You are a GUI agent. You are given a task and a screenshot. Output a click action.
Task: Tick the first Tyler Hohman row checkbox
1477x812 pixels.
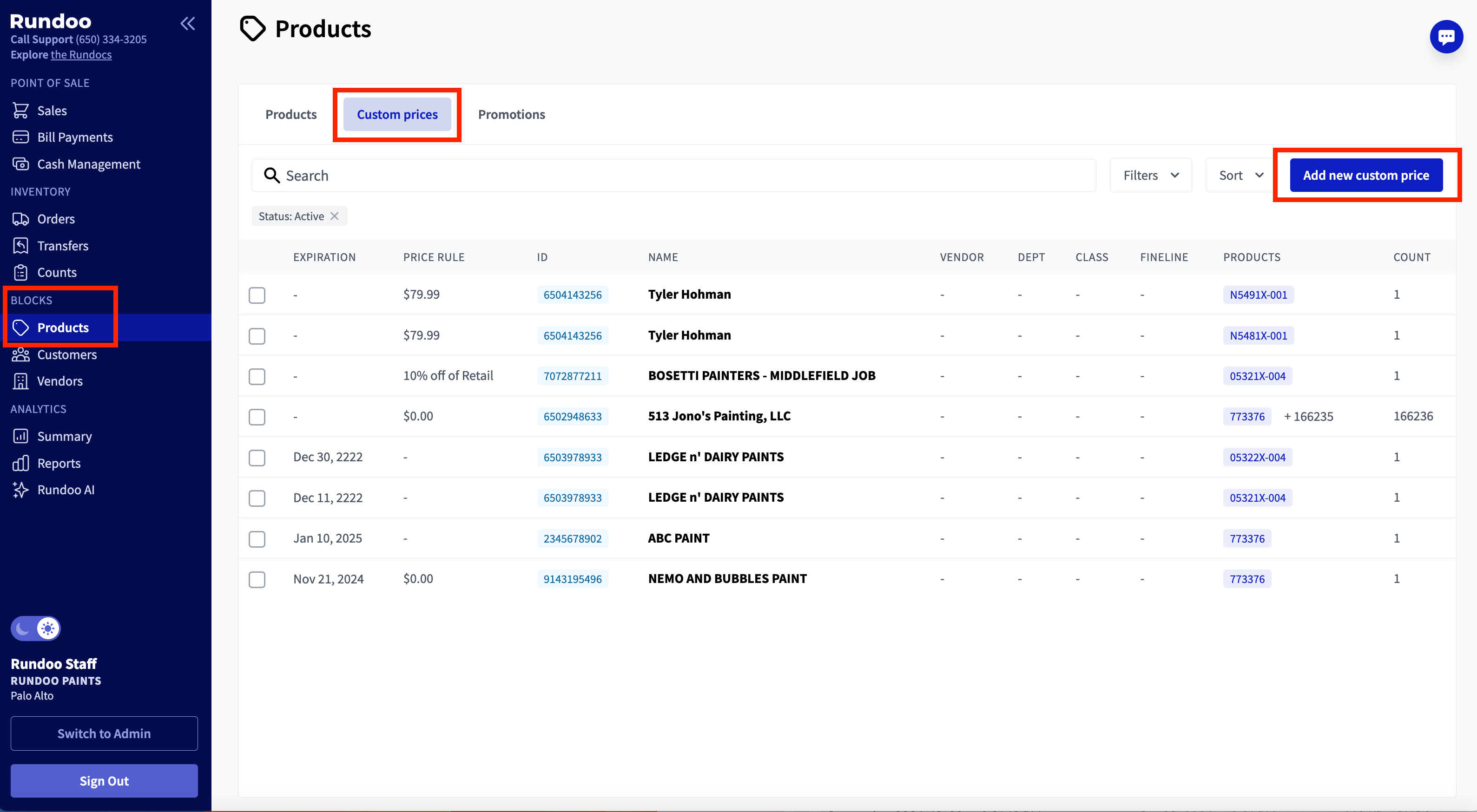coord(257,295)
